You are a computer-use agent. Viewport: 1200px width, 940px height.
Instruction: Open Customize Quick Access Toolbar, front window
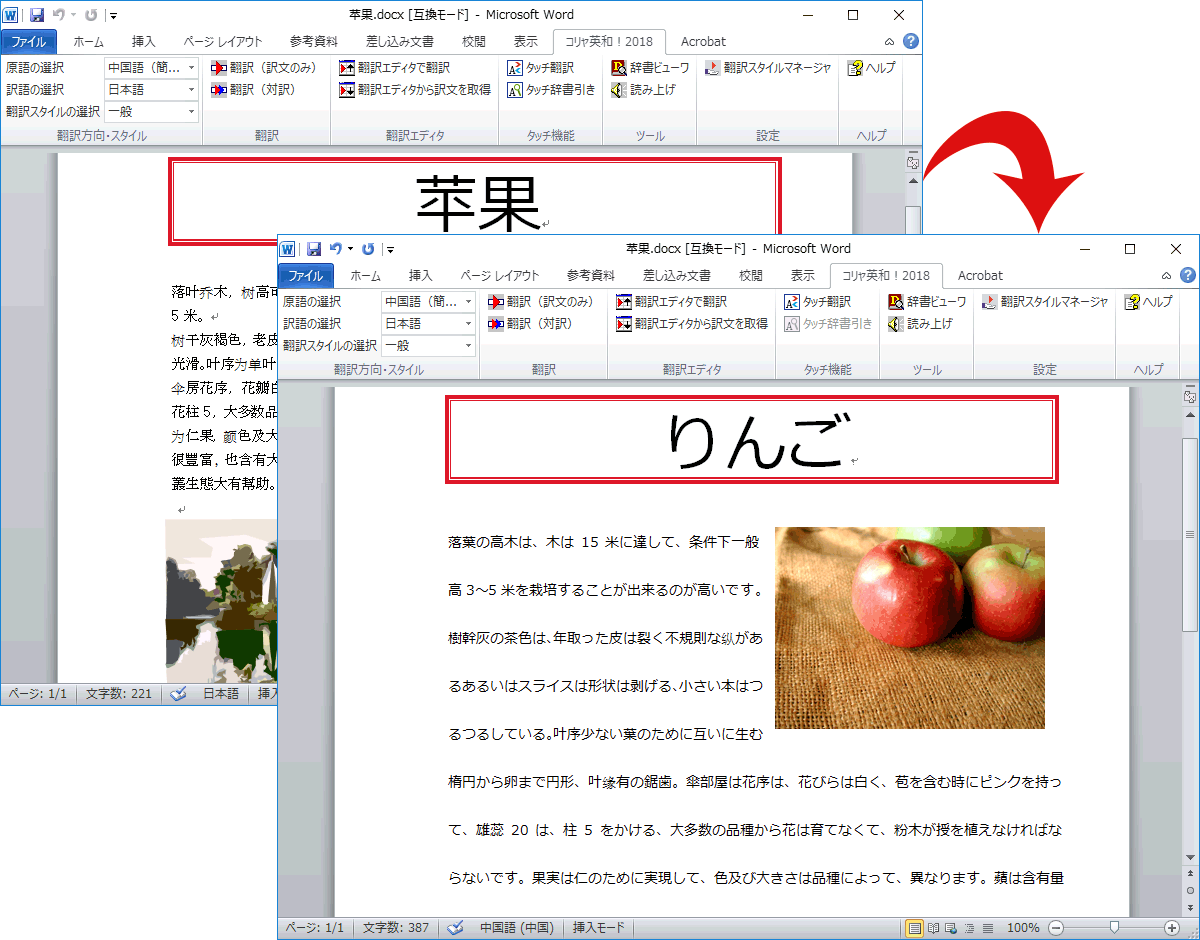391,249
